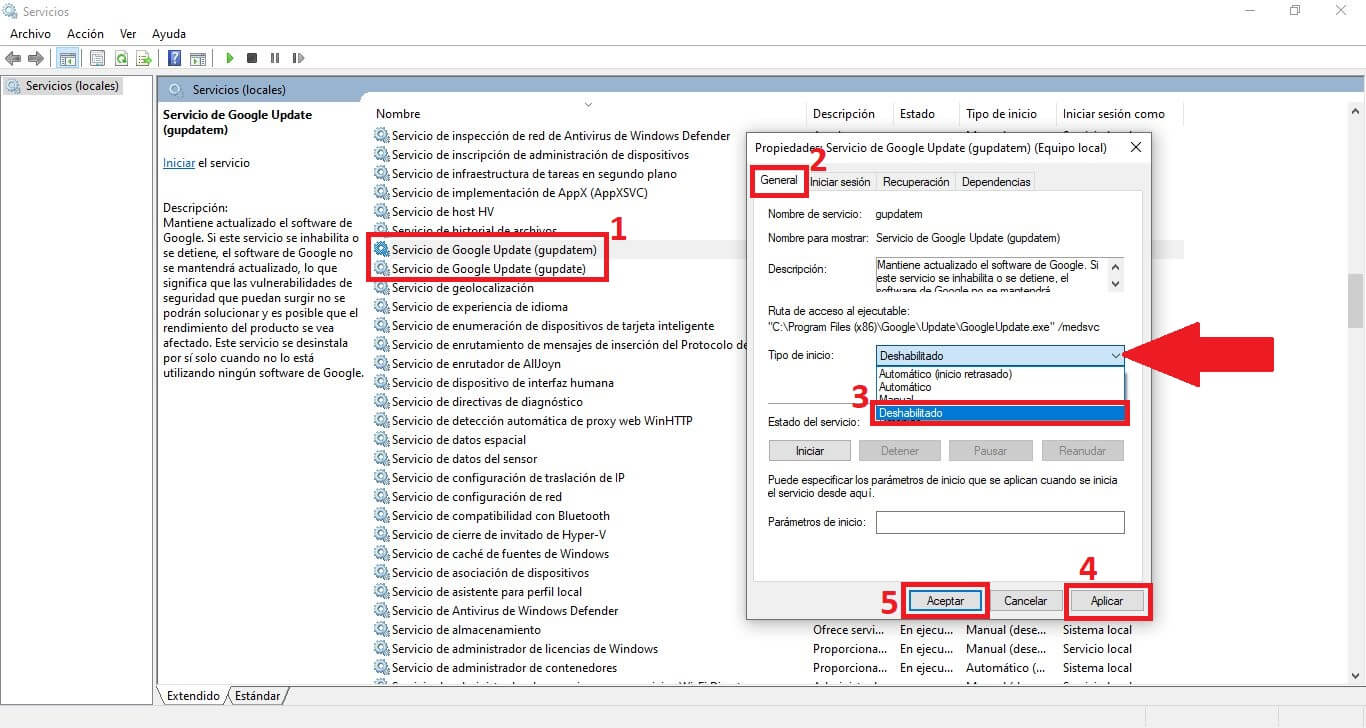Click the Forward arrow toolbar icon
1366x728 pixels.
point(36,58)
